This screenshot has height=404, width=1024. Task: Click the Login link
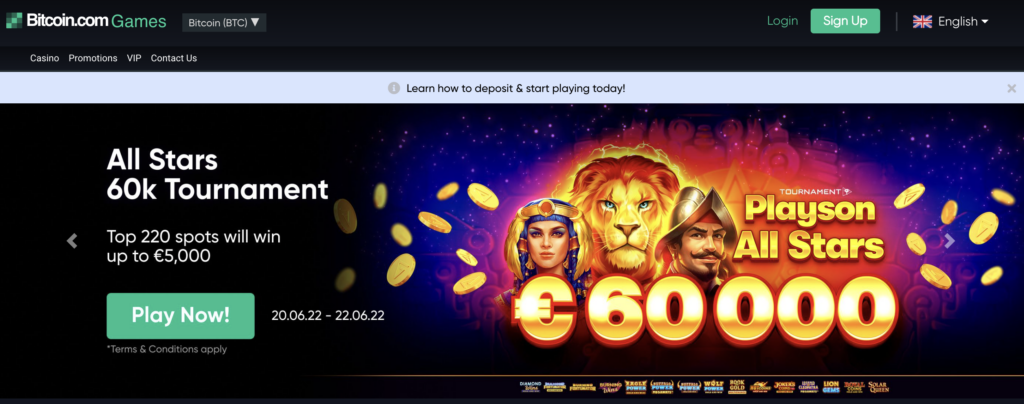pyautogui.click(x=782, y=21)
